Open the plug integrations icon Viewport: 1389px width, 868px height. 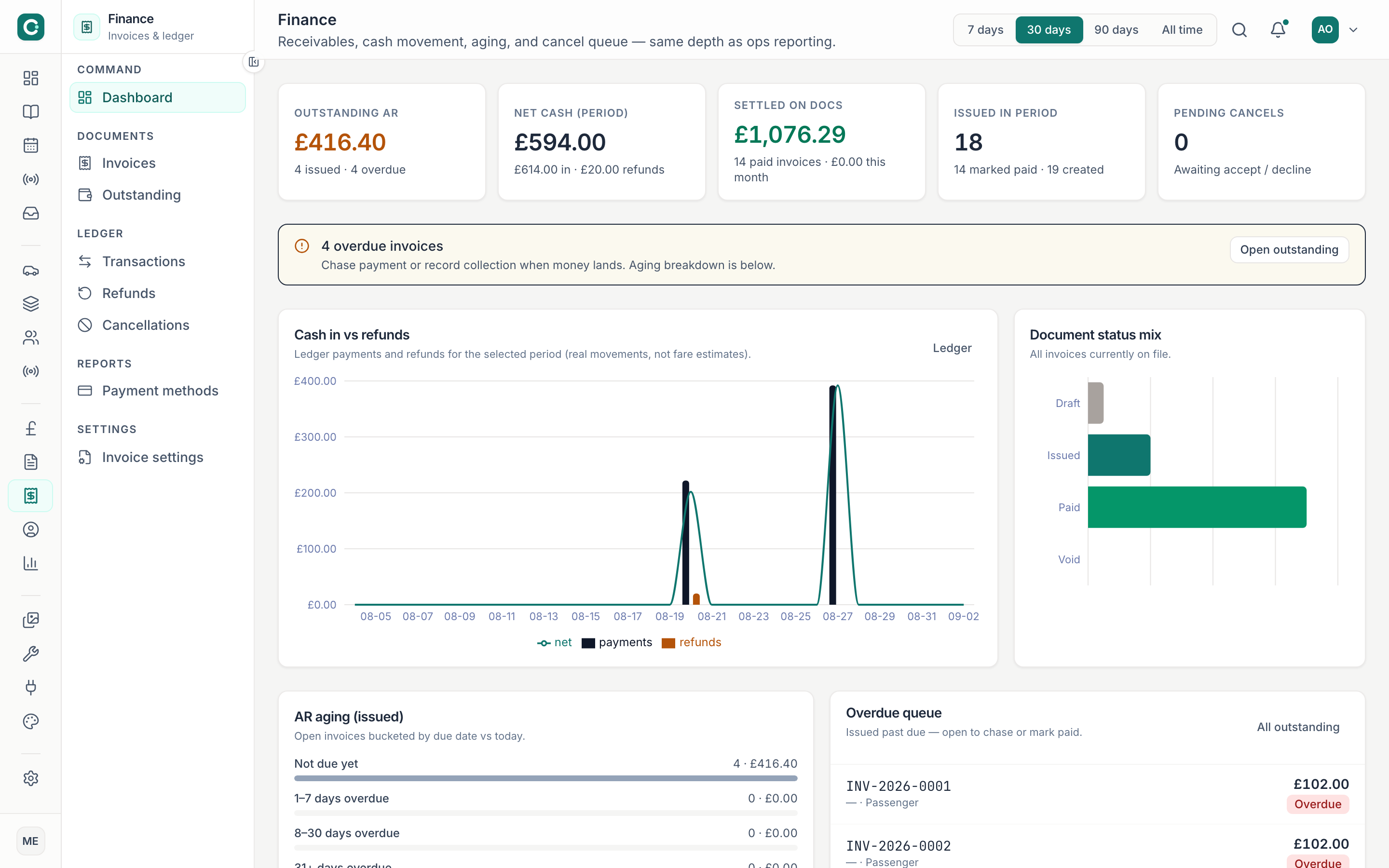[x=30, y=687]
